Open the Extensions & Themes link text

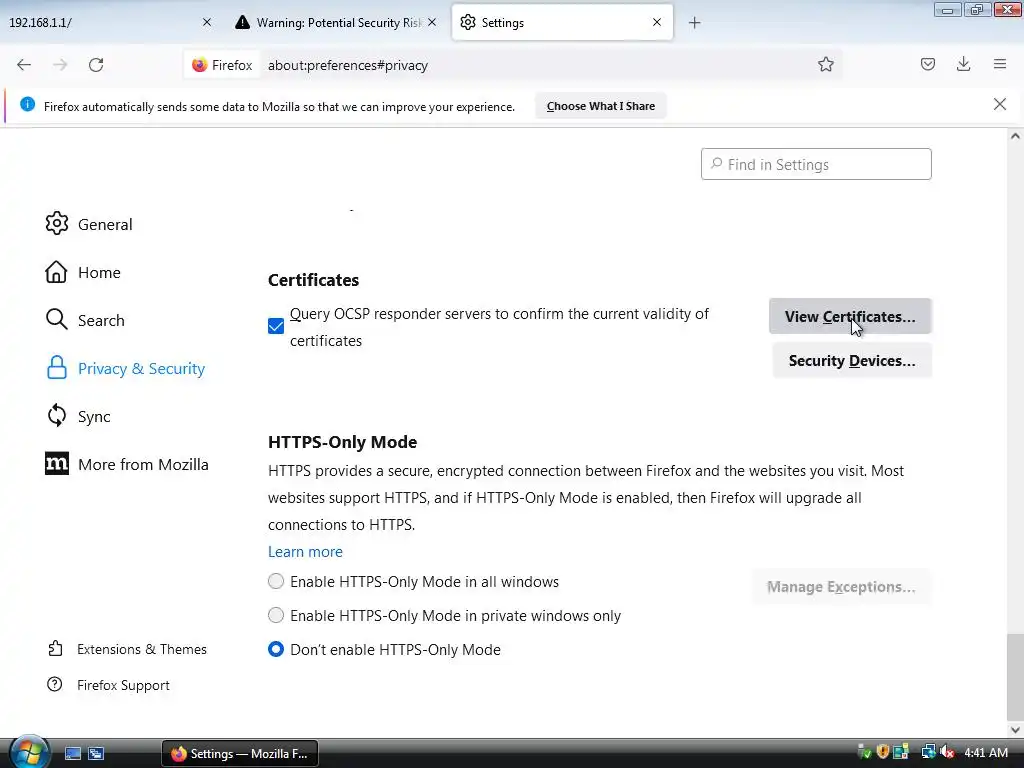tap(142, 649)
